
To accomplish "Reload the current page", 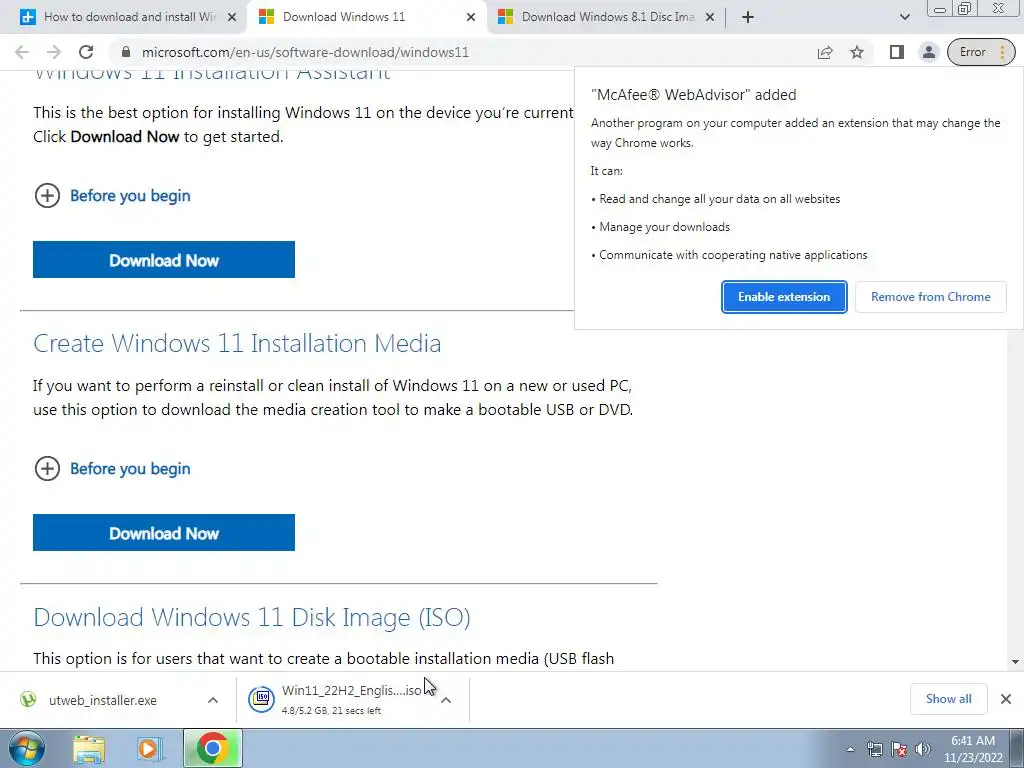I will 86,52.
